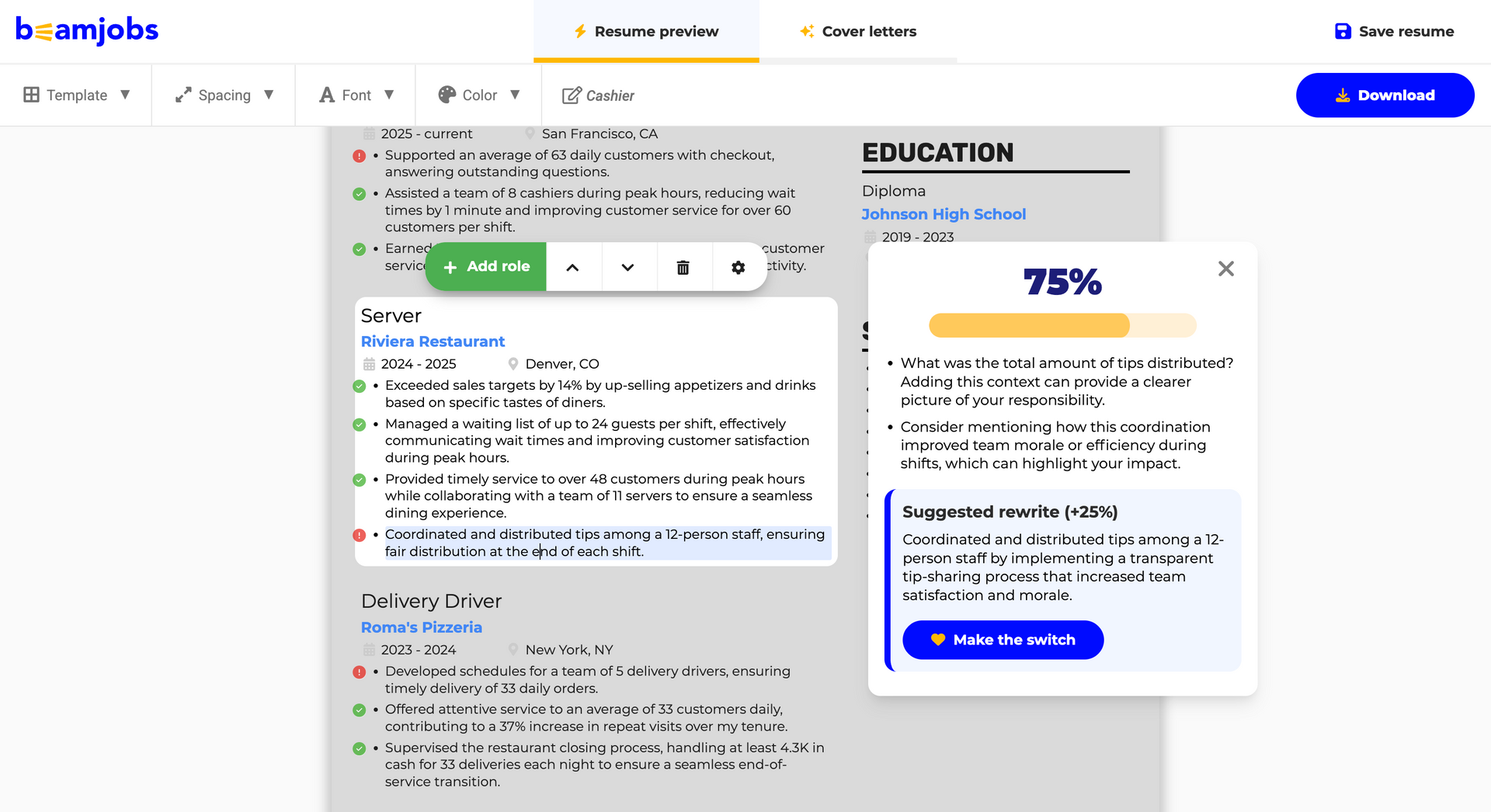Click the Save resume button
The height and width of the screenshot is (812, 1491).
(x=1394, y=31)
